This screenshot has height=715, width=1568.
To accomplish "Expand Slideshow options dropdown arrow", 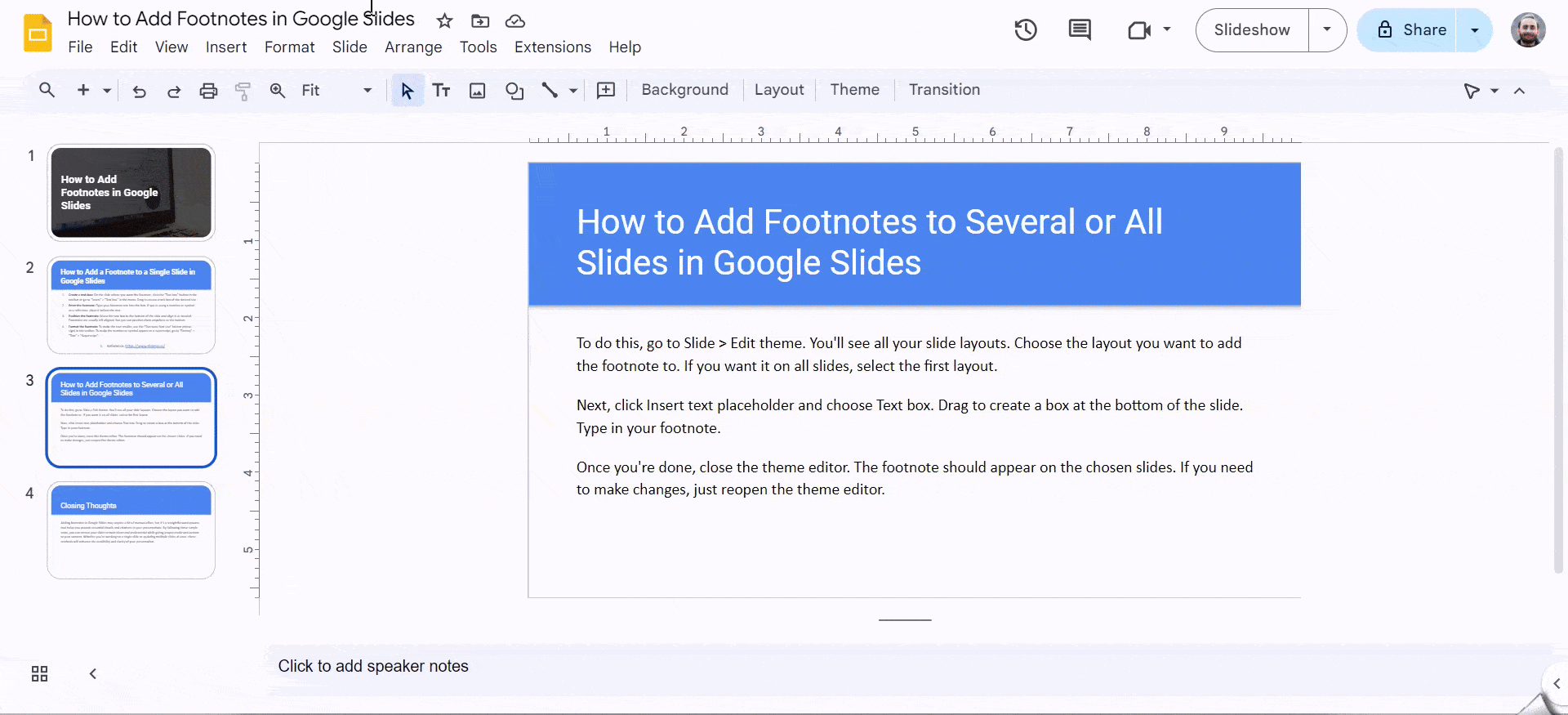I will (x=1327, y=30).
